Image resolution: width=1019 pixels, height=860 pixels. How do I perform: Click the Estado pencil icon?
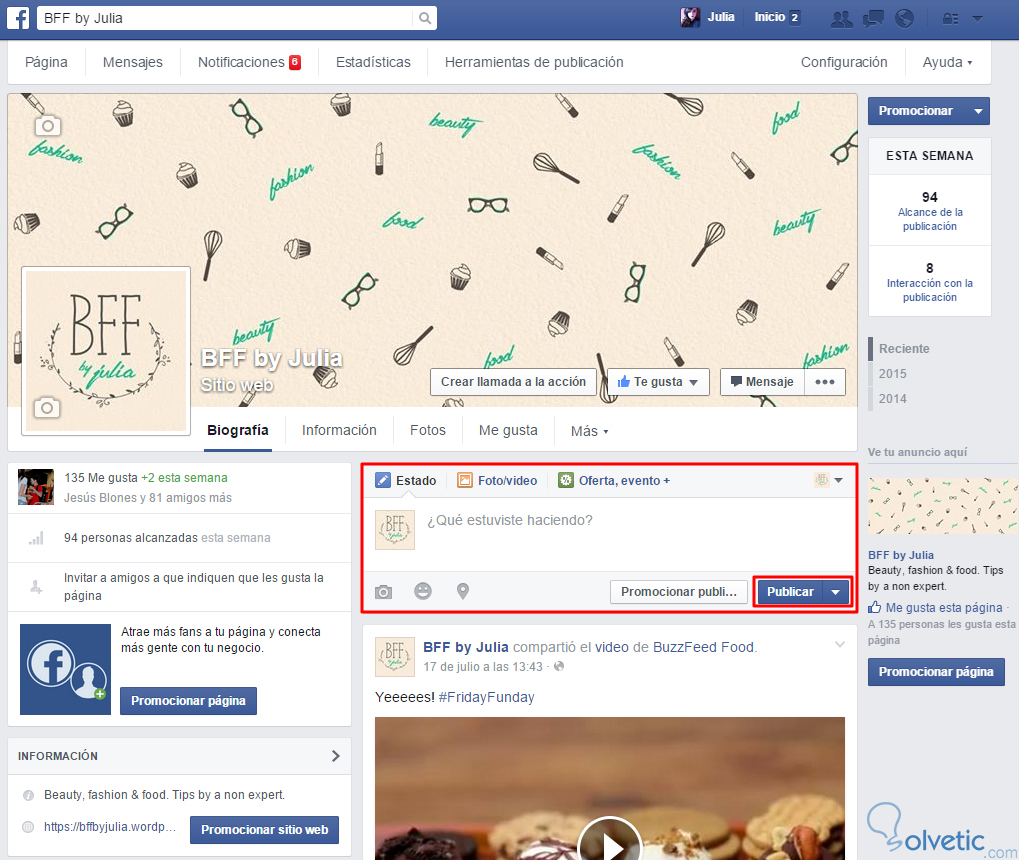pyautogui.click(x=383, y=480)
